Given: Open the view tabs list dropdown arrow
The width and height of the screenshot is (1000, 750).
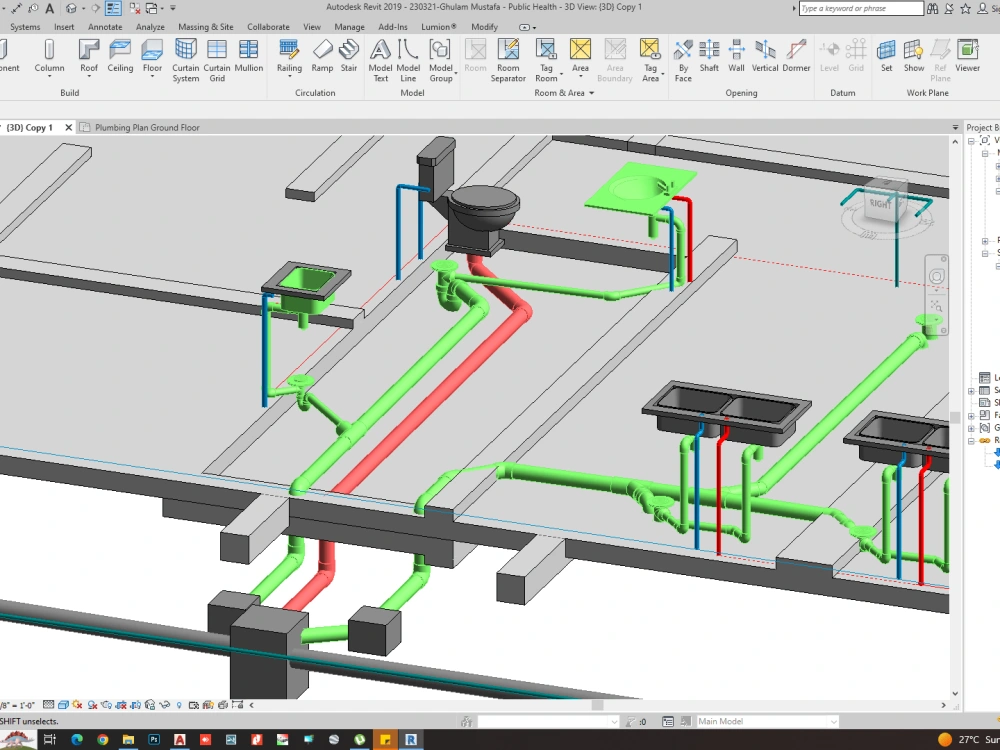Looking at the screenshot, I should [955, 128].
